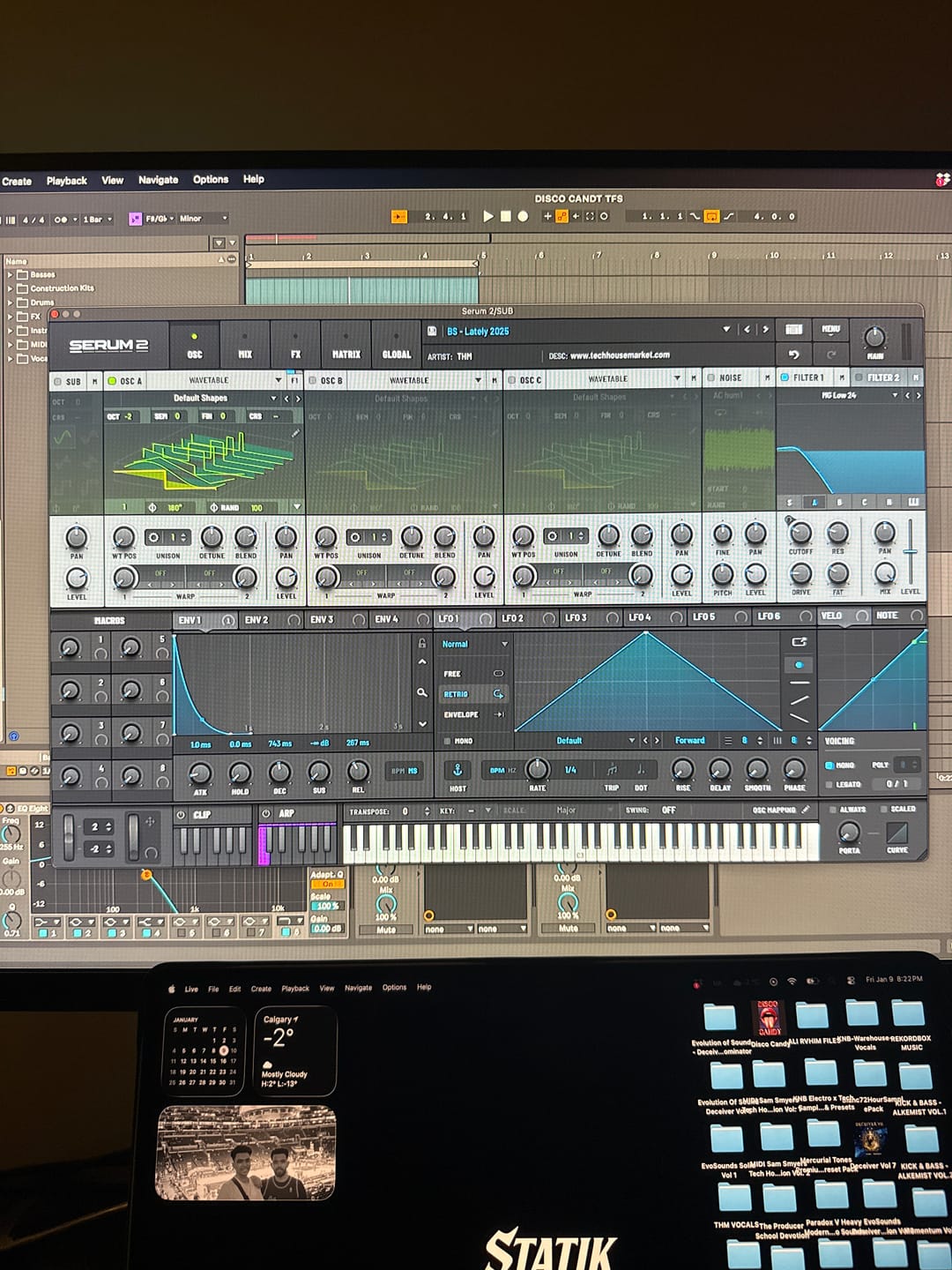
Task: Click the OSC A wavetable edit pencil
Action: coord(295,433)
